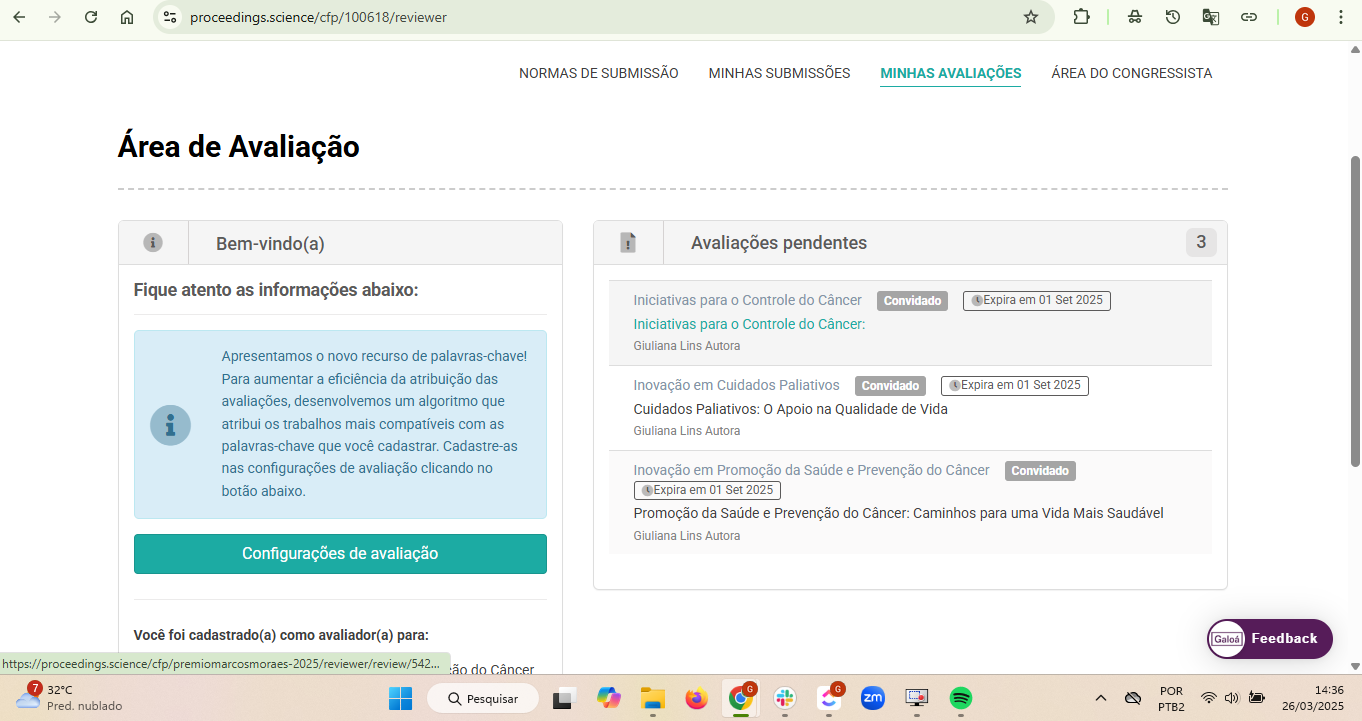Viewport: 1362px width, 721px height.
Task: Click the pending count badge 3
Action: pos(1201,242)
